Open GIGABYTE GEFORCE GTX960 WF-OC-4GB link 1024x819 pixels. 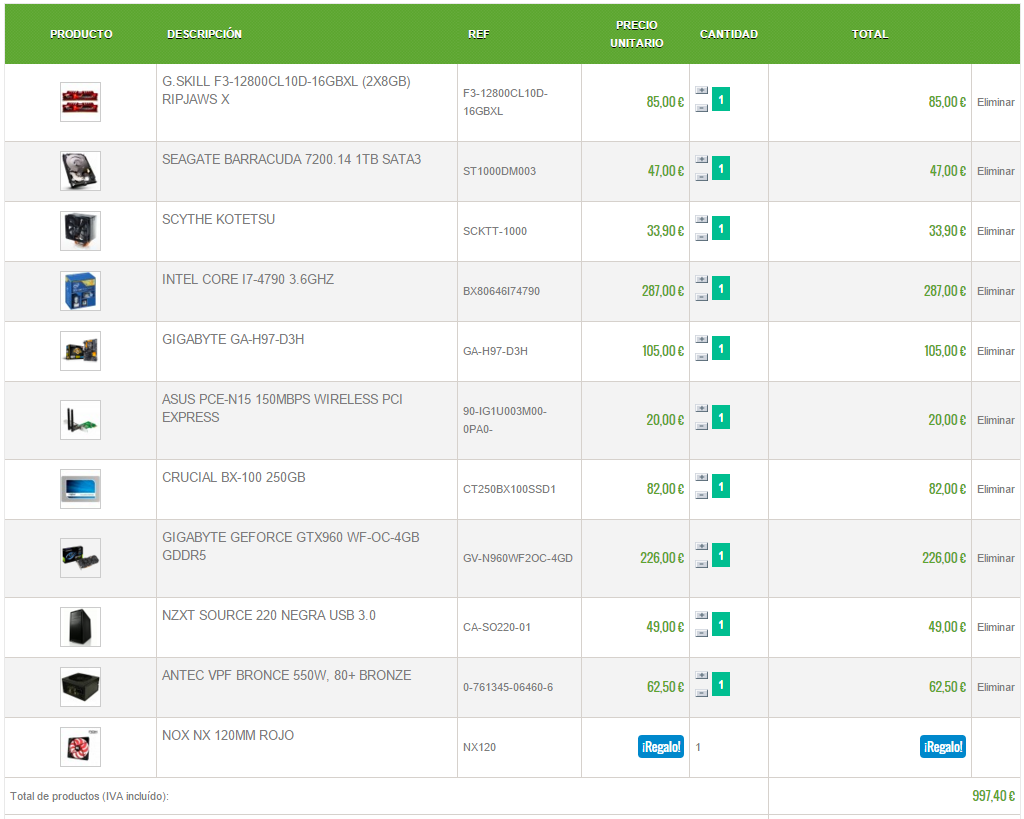click(291, 546)
